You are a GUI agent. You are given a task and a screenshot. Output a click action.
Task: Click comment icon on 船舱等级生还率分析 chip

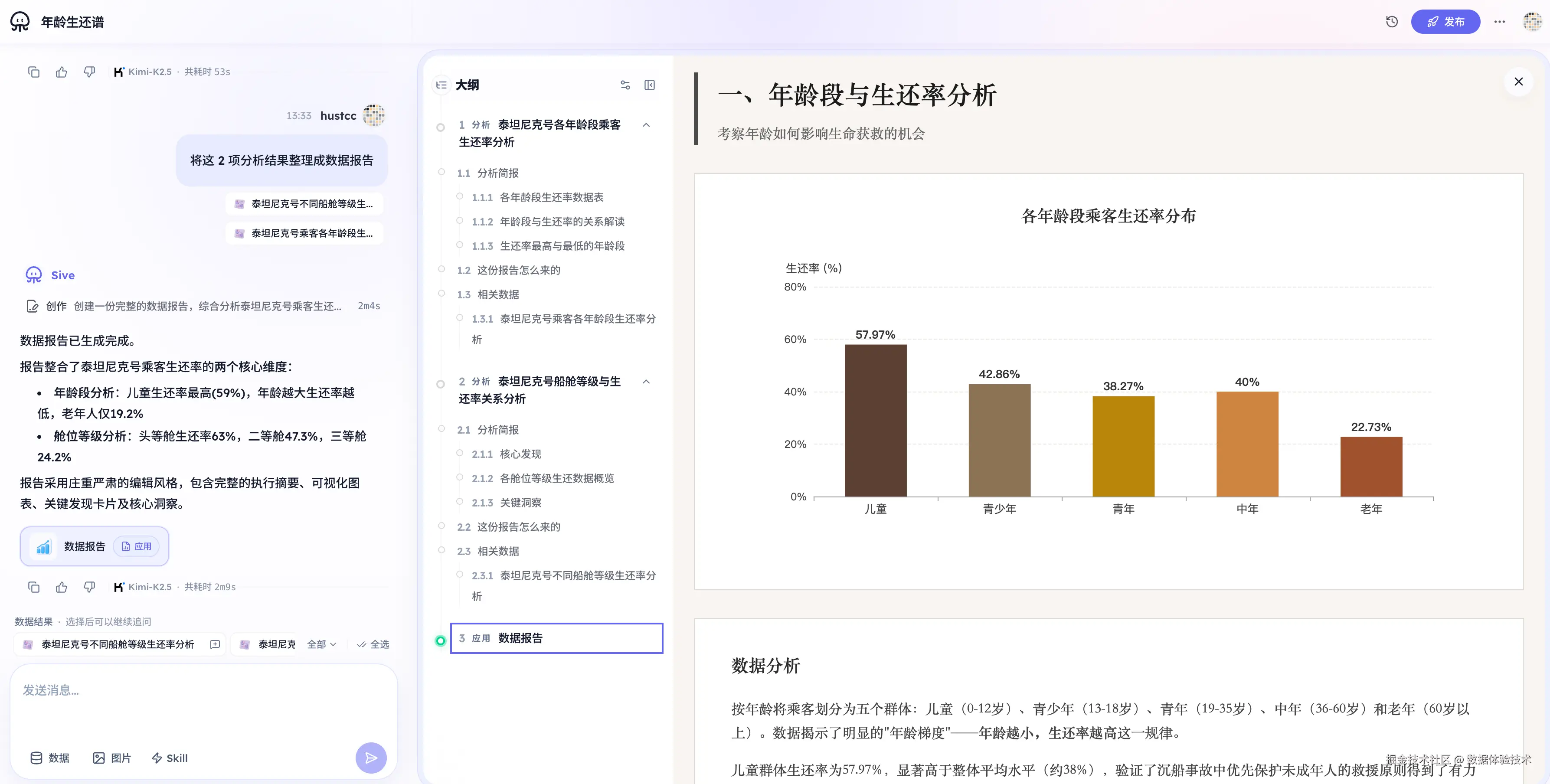[x=215, y=644]
